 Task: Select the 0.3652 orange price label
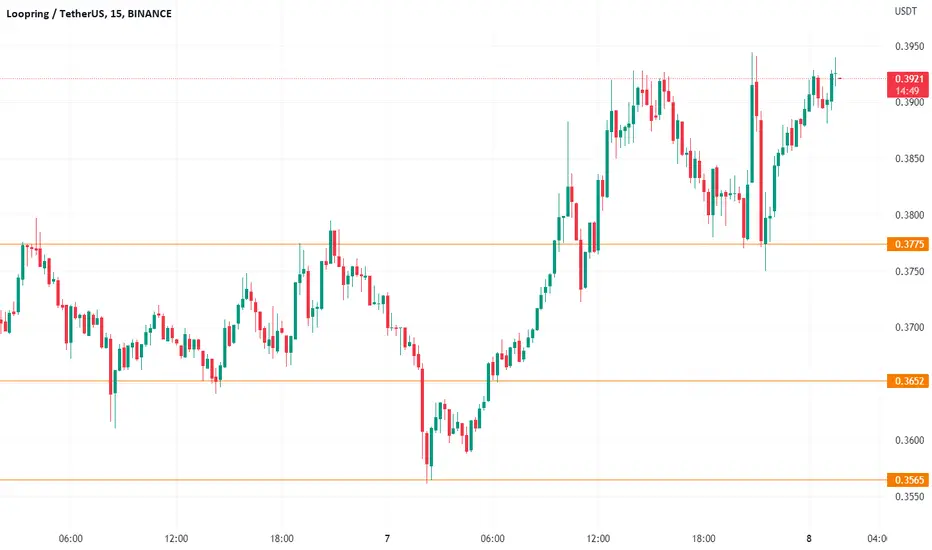click(908, 381)
